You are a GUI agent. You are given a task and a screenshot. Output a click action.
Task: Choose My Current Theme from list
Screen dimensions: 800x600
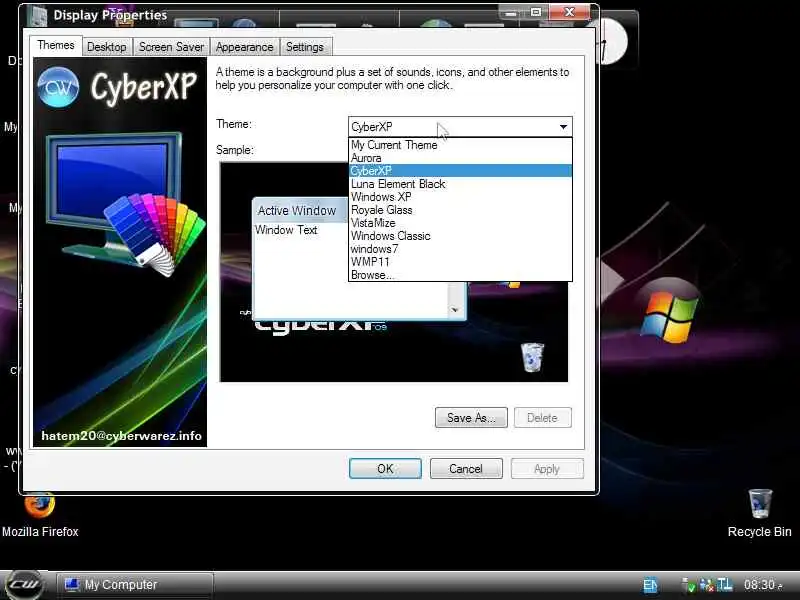coord(460,145)
